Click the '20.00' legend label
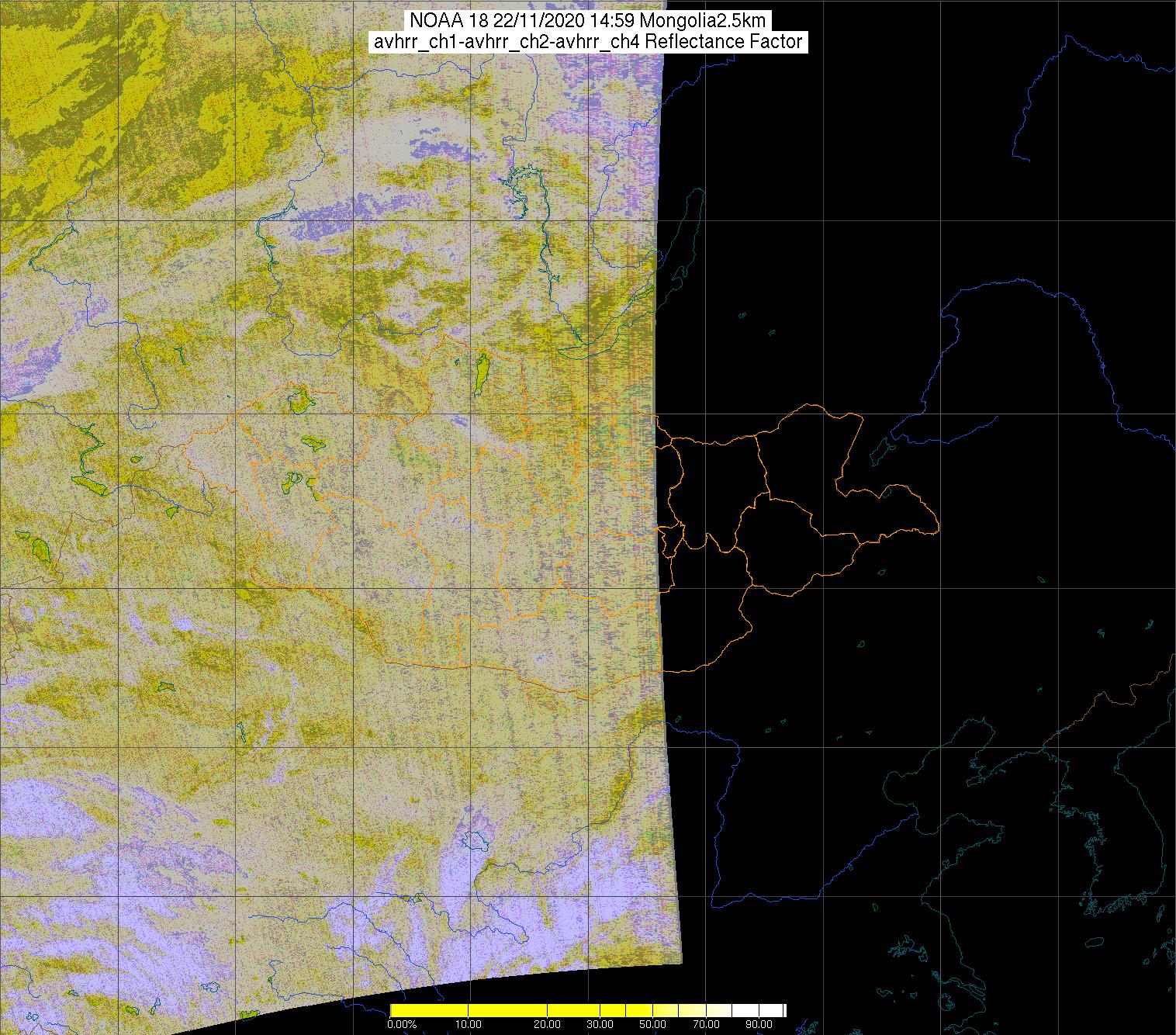This screenshot has height=1035, width=1176. (x=547, y=1024)
